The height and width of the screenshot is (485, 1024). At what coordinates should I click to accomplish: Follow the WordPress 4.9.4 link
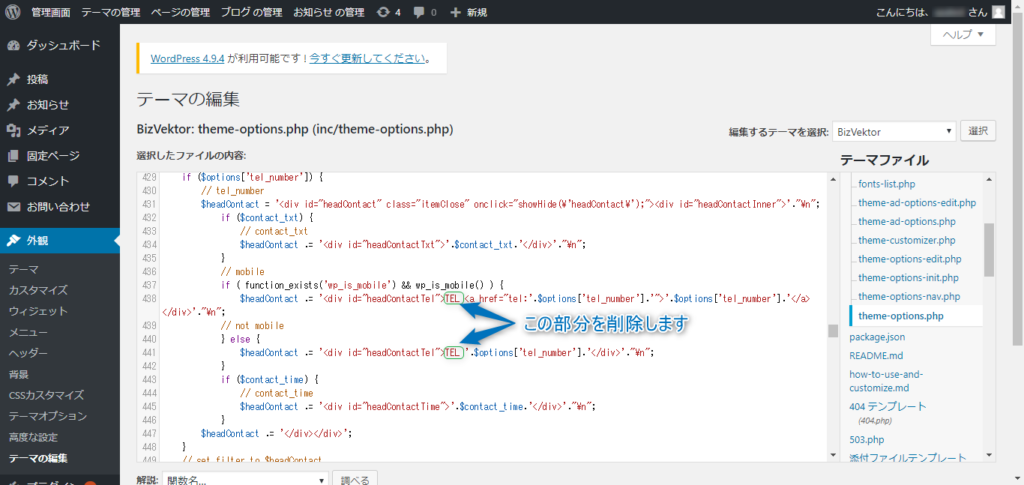[187, 58]
